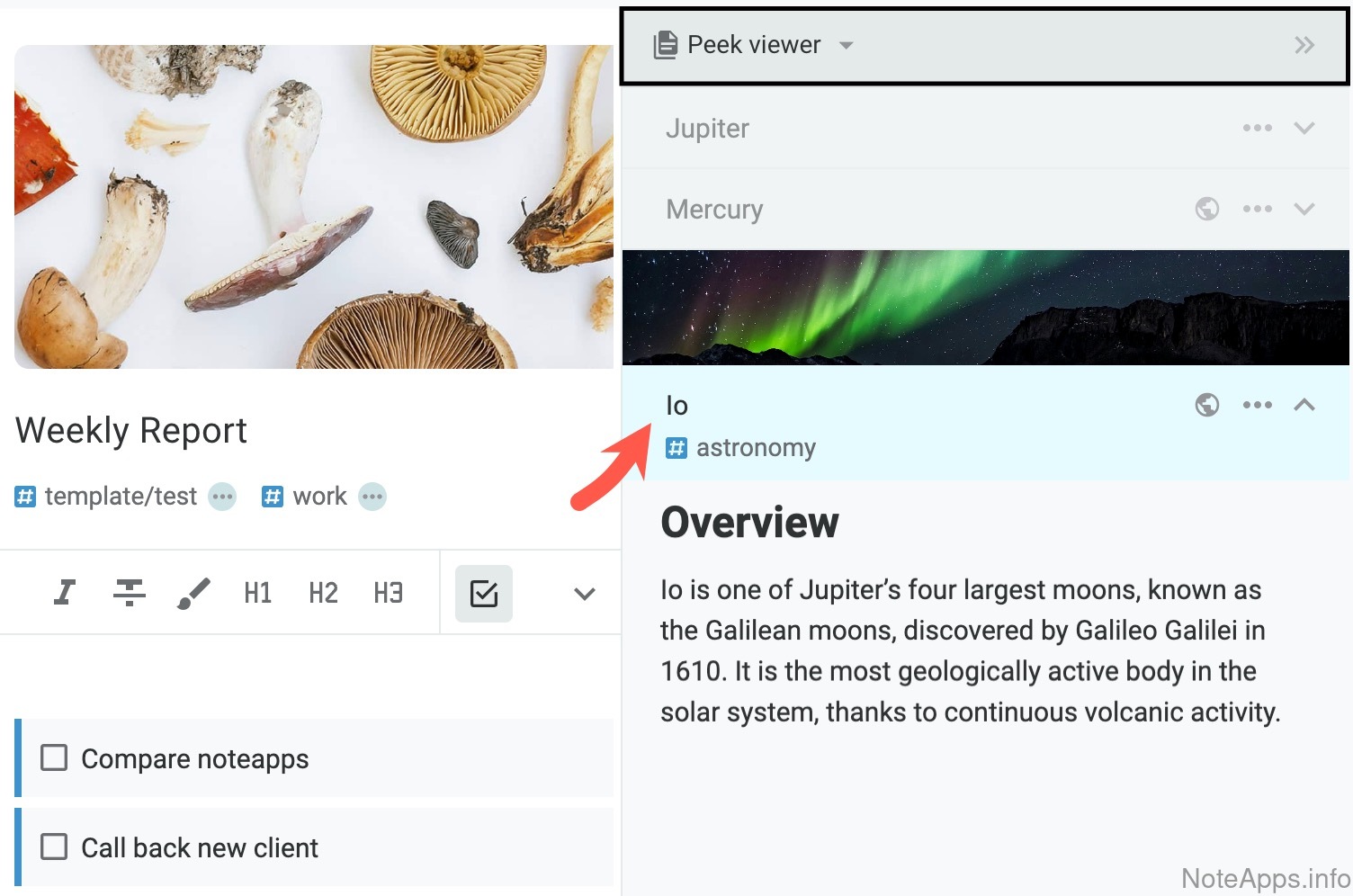The height and width of the screenshot is (896, 1353).
Task: Collapse the Peek viewer side panel
Action: [x=1304, y=45]
